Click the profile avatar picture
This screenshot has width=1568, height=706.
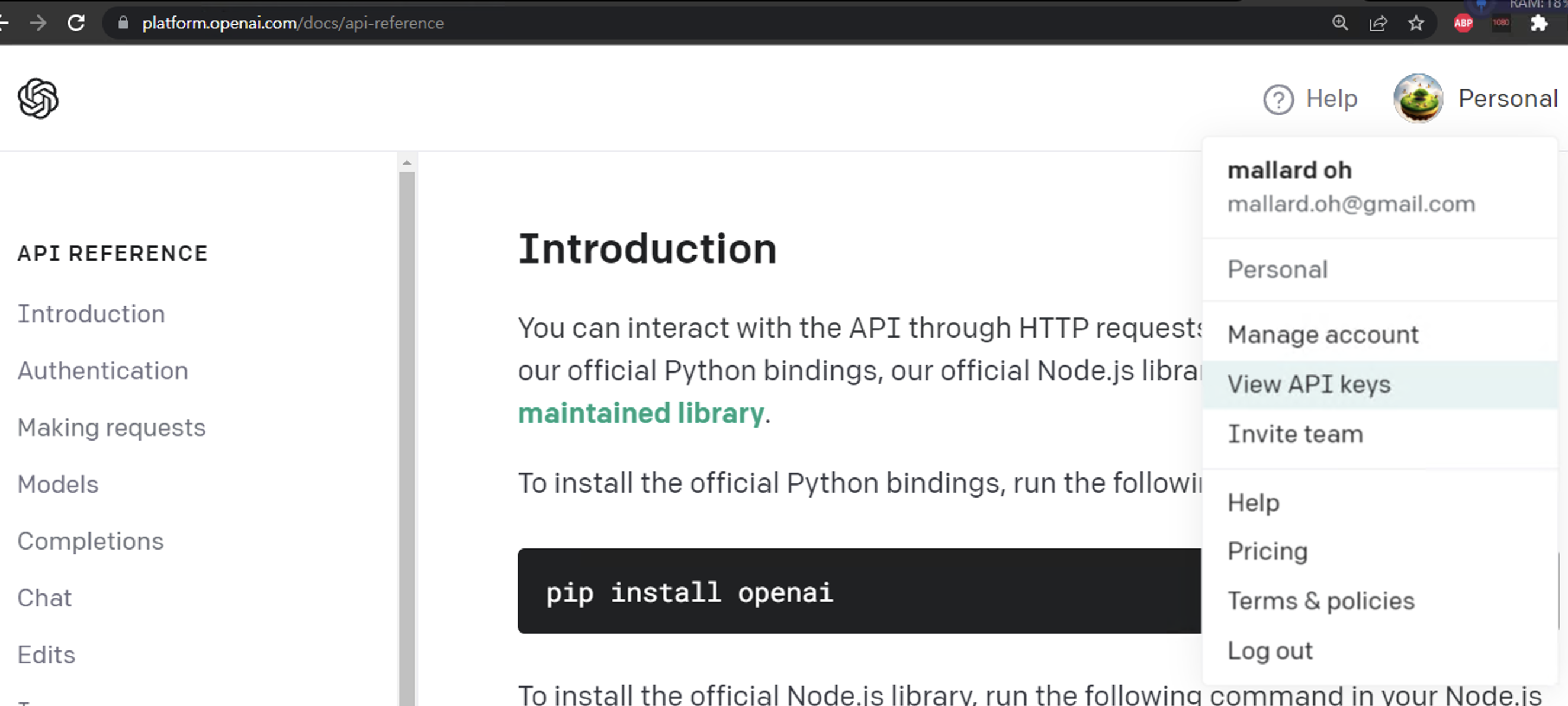pyautogui.click(x=1418, y=98)
